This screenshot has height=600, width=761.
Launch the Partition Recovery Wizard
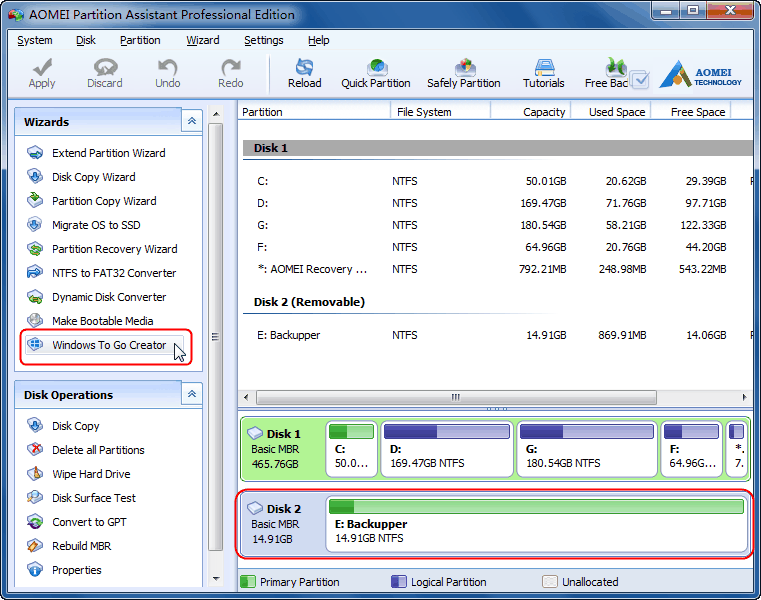[x=115, y=249]
